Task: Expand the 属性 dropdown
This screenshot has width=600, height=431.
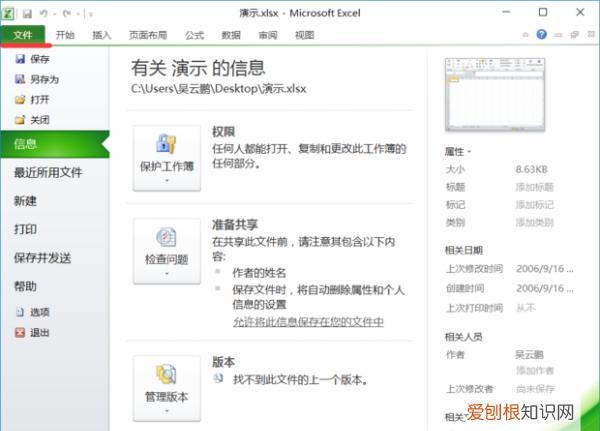Action: (x=458, y=152)
